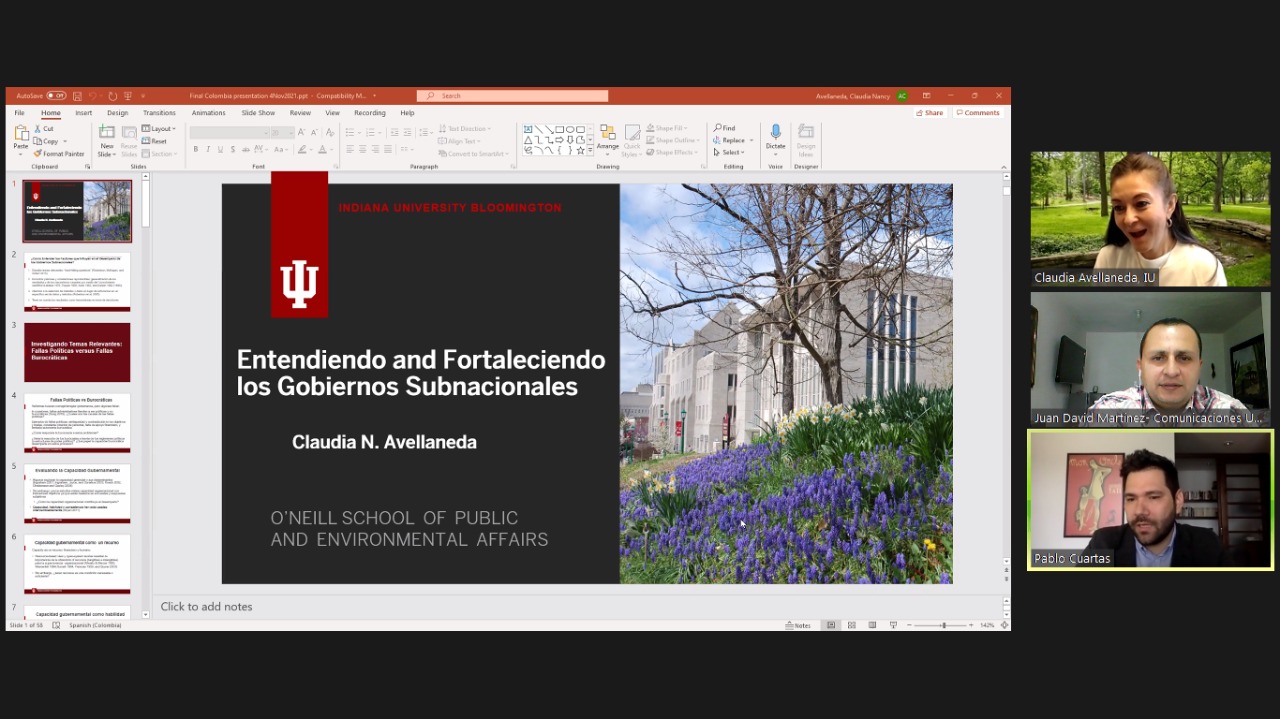Decrease the font size
This screenshot has width=1280, height=719.
314,132
